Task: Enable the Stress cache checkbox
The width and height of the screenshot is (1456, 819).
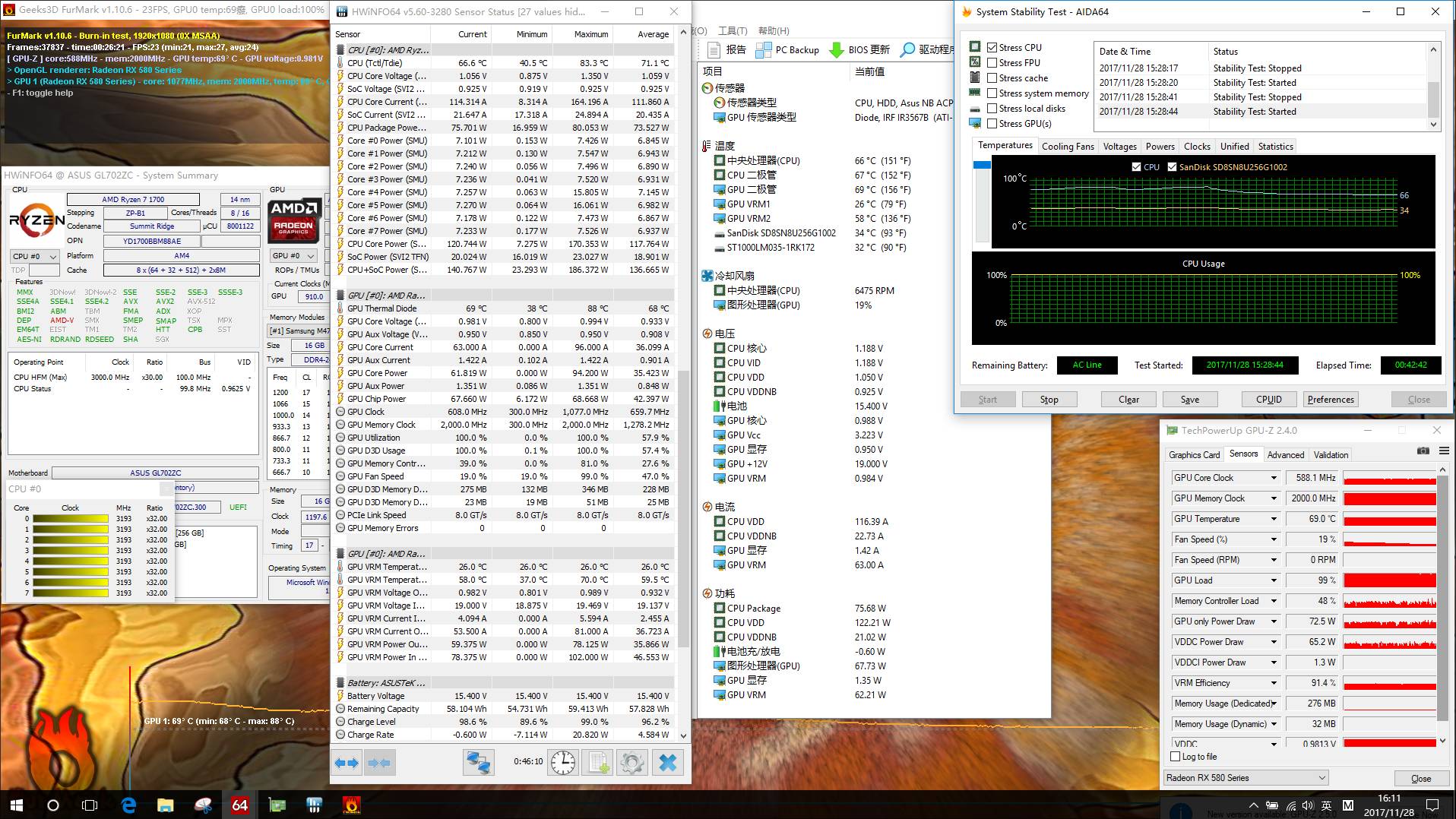Action: pyautogui.click(x=992, y=77)
